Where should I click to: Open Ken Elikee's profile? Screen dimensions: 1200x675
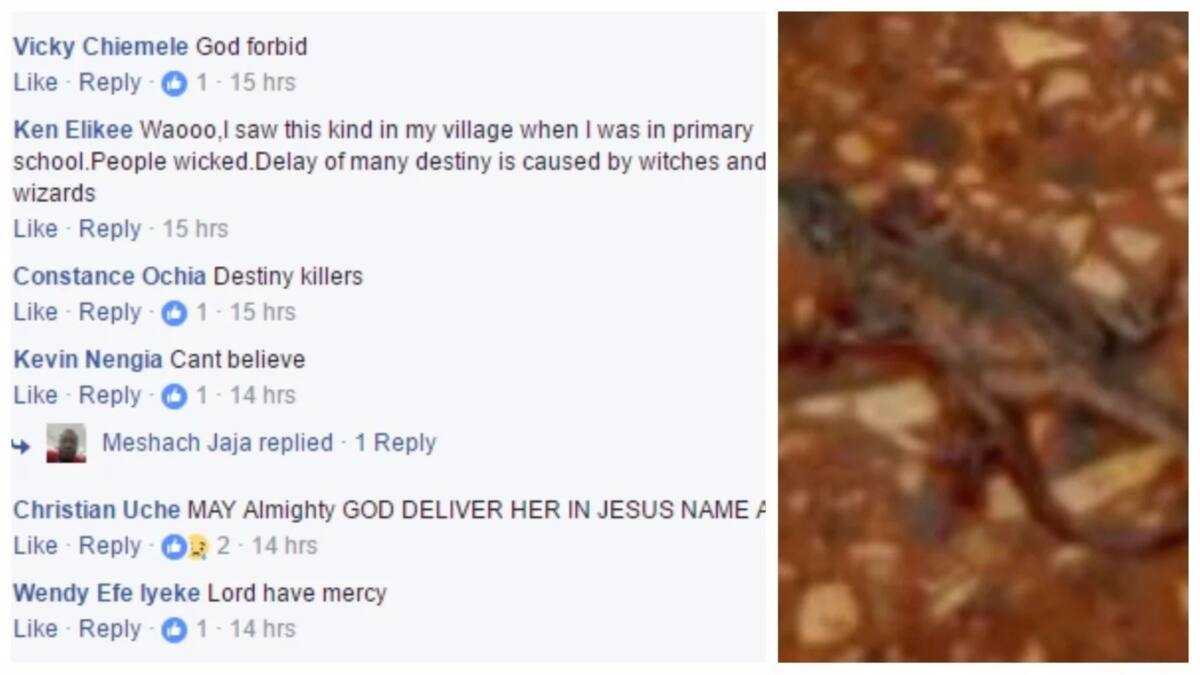coord(73,130)
